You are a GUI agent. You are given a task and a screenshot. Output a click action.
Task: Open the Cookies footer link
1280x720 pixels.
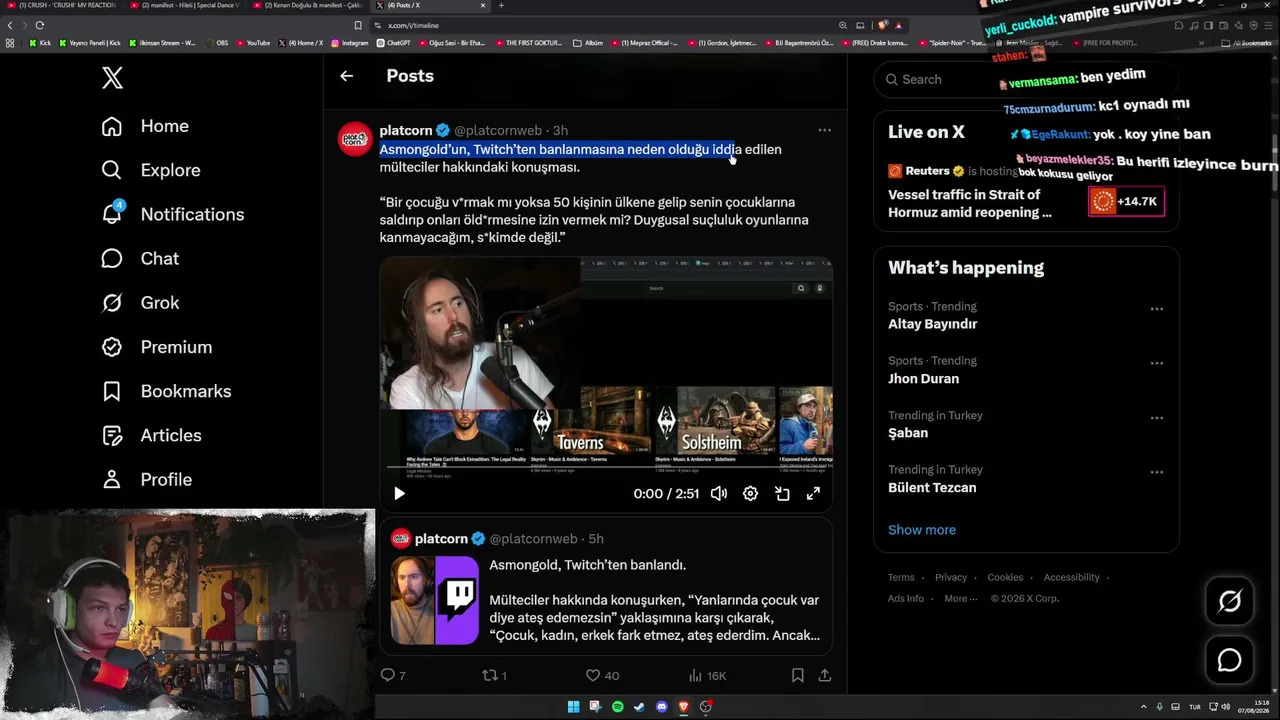[x=1005, y=577]
